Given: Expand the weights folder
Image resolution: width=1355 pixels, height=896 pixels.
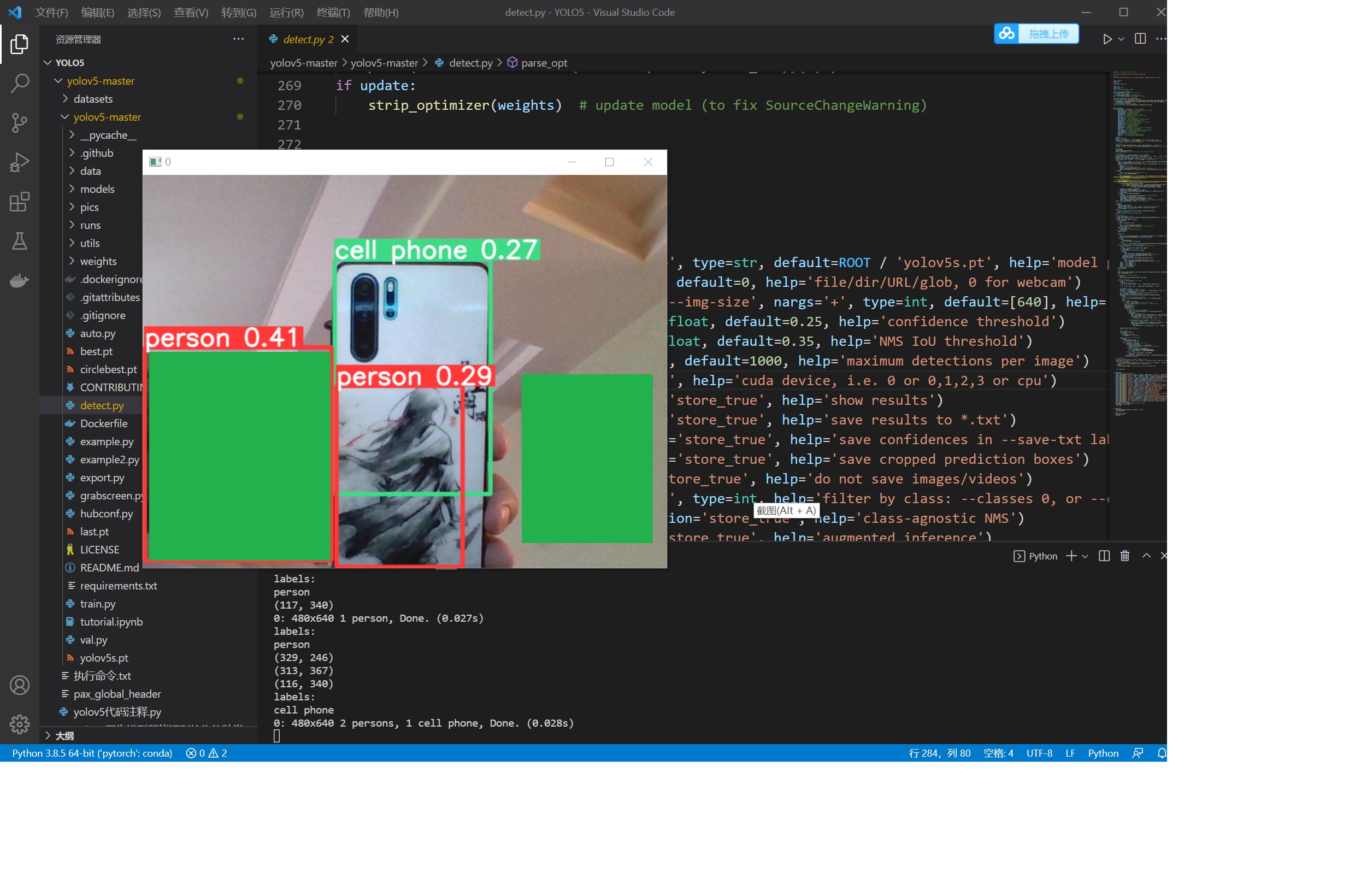Looking at the screenshot, I should pos(98,261).
